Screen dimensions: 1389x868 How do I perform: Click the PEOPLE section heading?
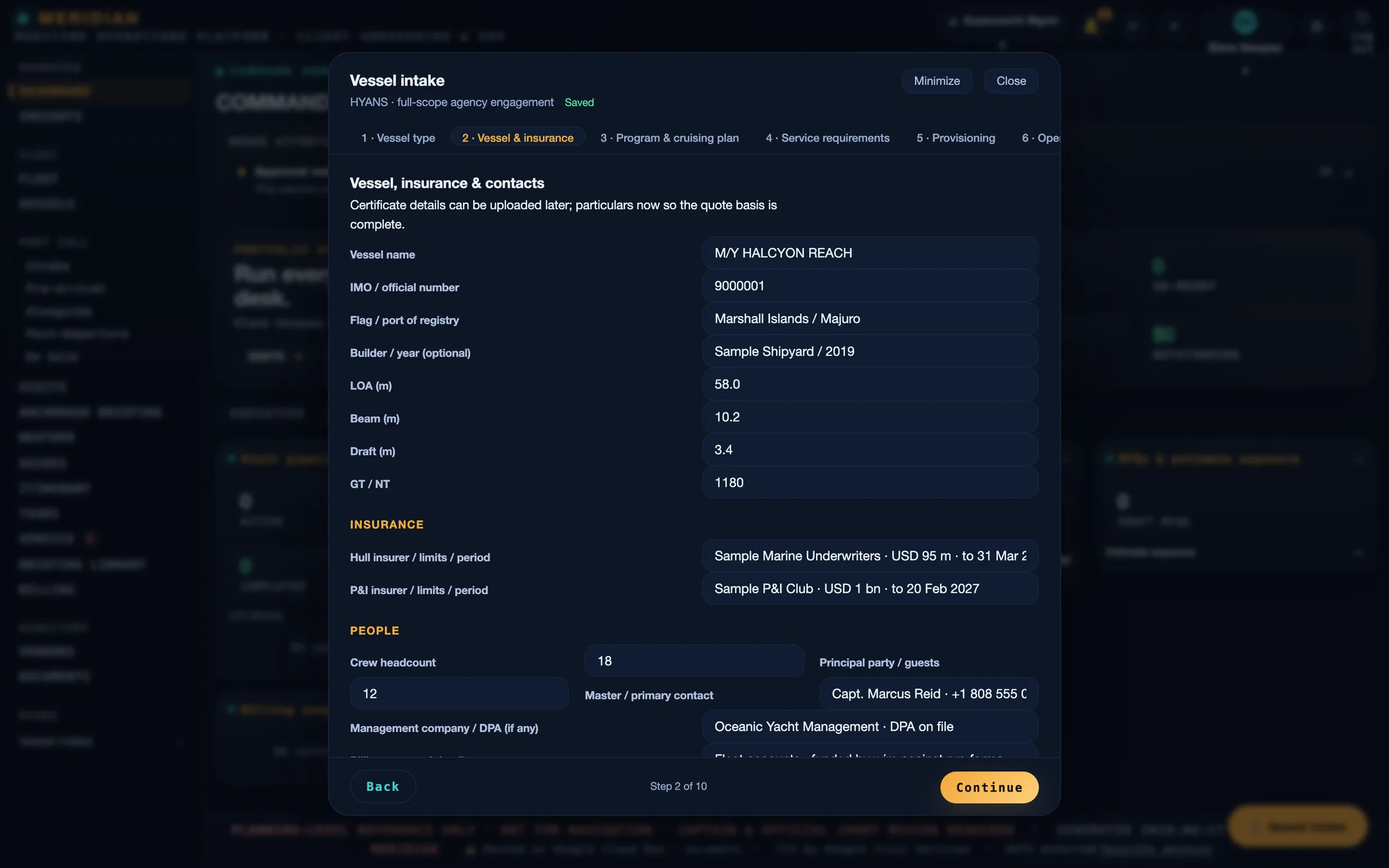point(374,631)
